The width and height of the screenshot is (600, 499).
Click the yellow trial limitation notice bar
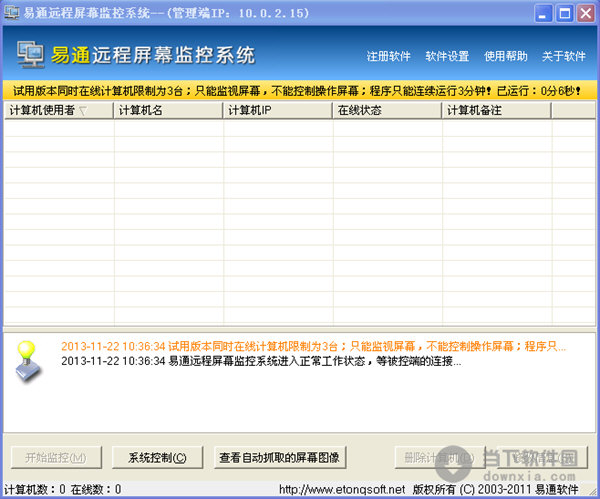click(x=300, y=91)
